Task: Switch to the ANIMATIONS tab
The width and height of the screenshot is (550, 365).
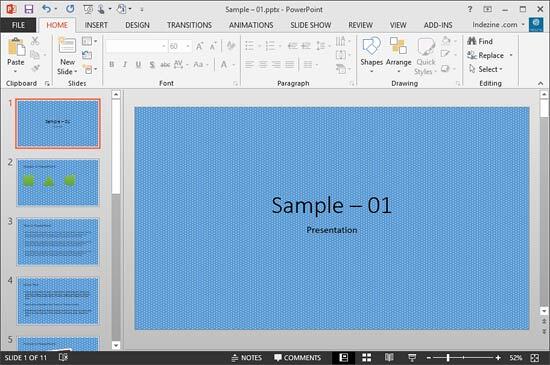Action: (251, 25)
